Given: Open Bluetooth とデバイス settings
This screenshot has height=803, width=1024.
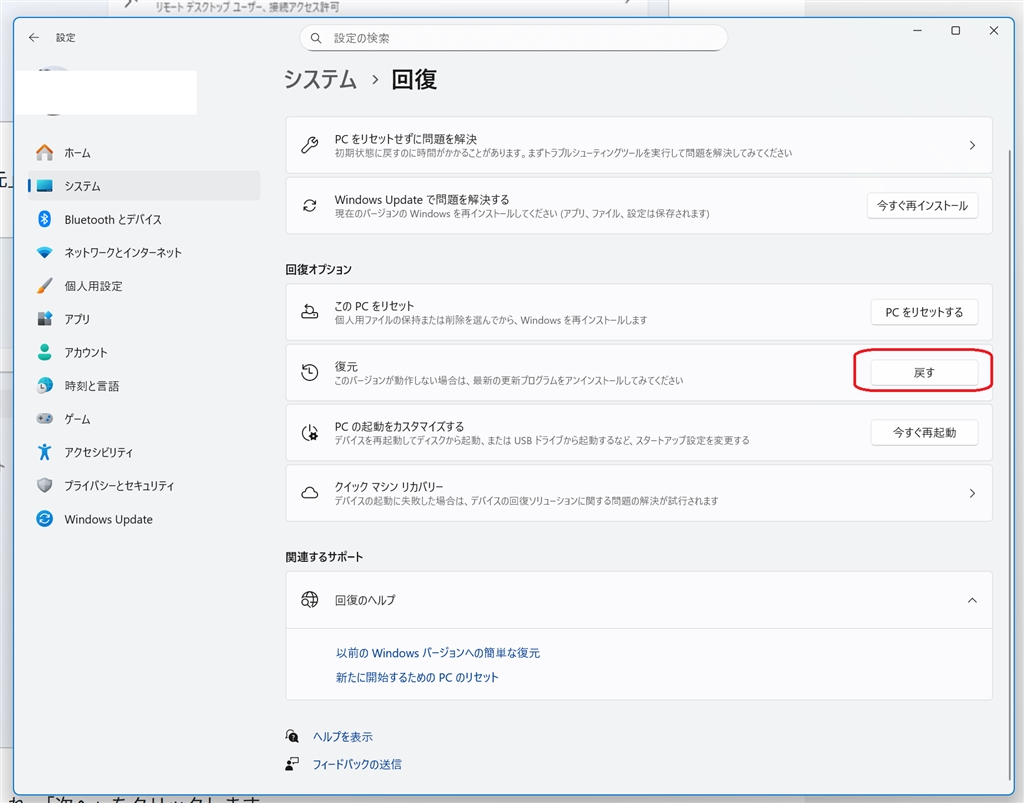Looking at the screenshot, I should tap(144, 219).
